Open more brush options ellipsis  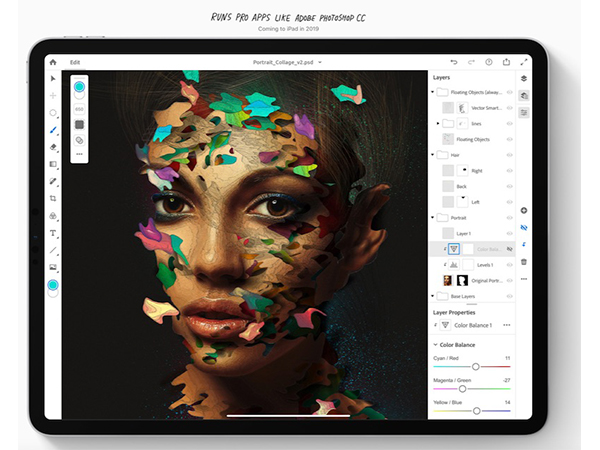79,154
